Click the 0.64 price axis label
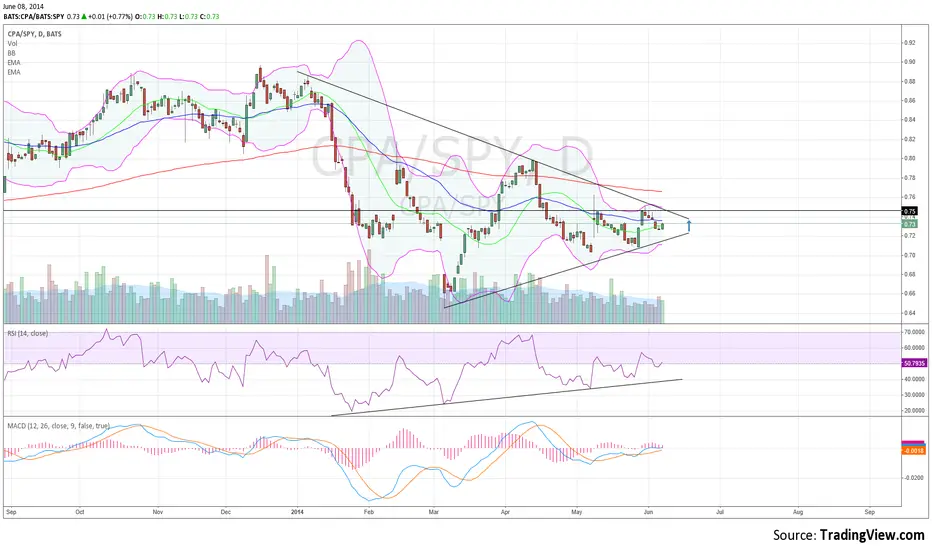This screenshot has width=932, height=550. (909, 313)
